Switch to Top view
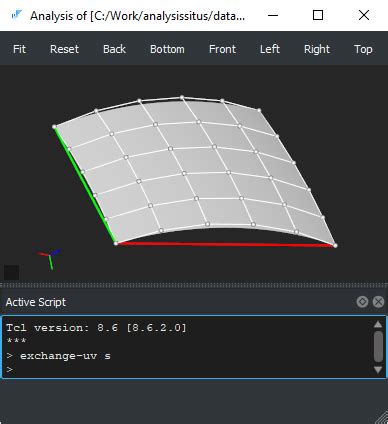 pos(363,49)
